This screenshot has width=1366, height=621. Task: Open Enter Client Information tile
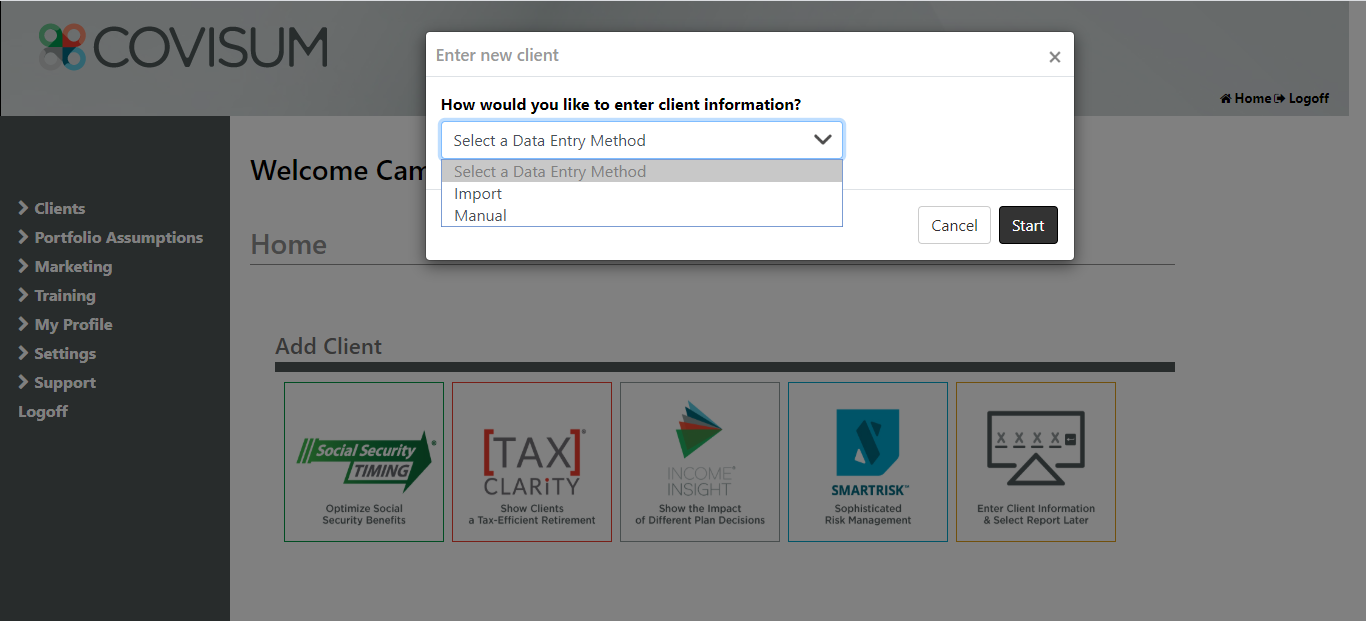click(x=1036, y=462)
